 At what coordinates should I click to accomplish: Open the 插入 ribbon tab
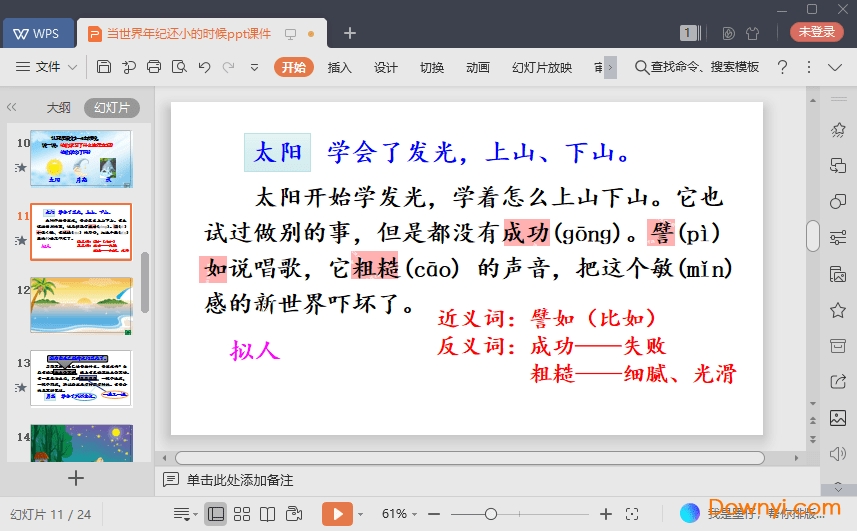tap(340, 67)
